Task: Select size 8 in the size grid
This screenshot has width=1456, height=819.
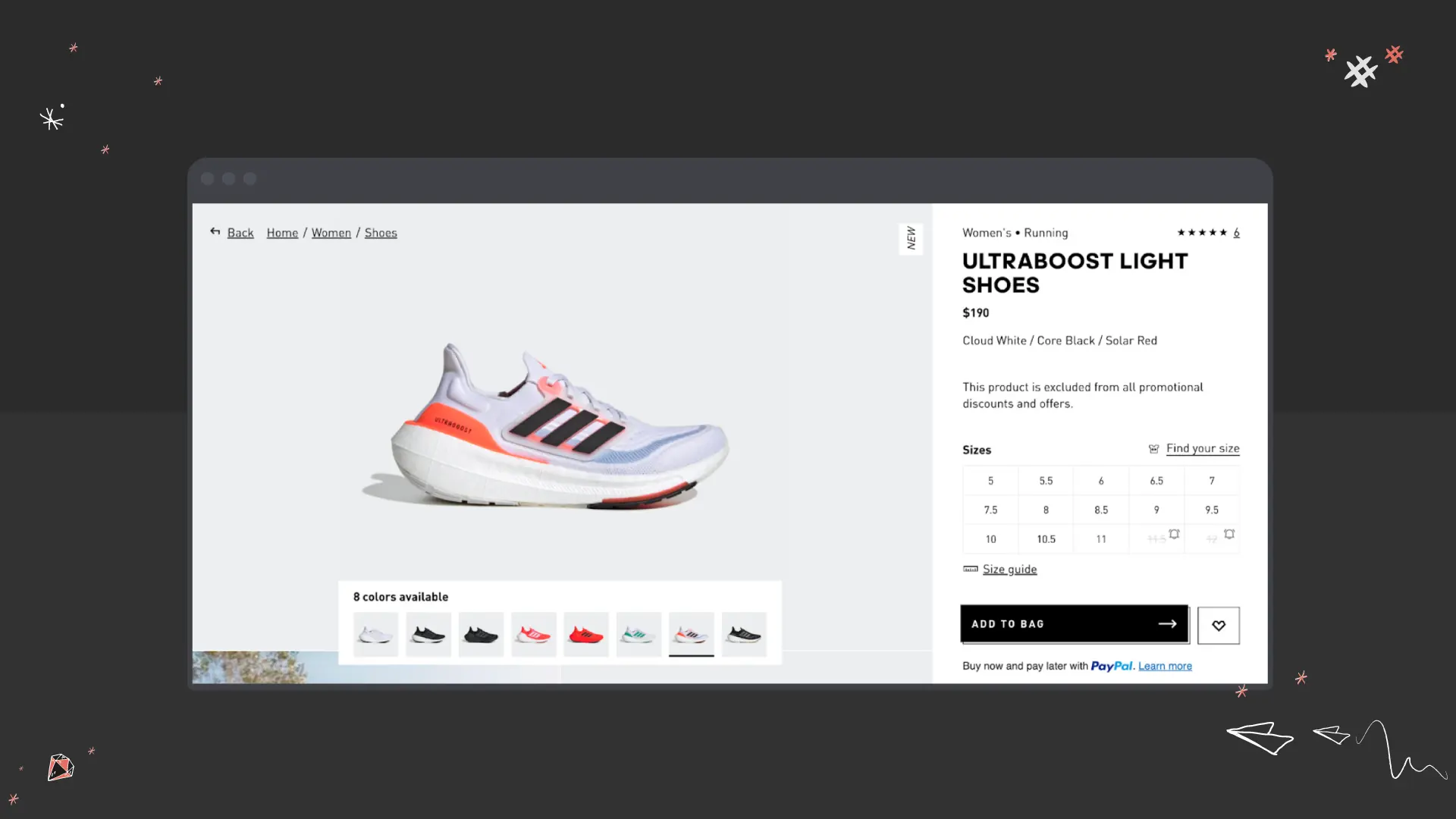Action: coord(1046,509)
